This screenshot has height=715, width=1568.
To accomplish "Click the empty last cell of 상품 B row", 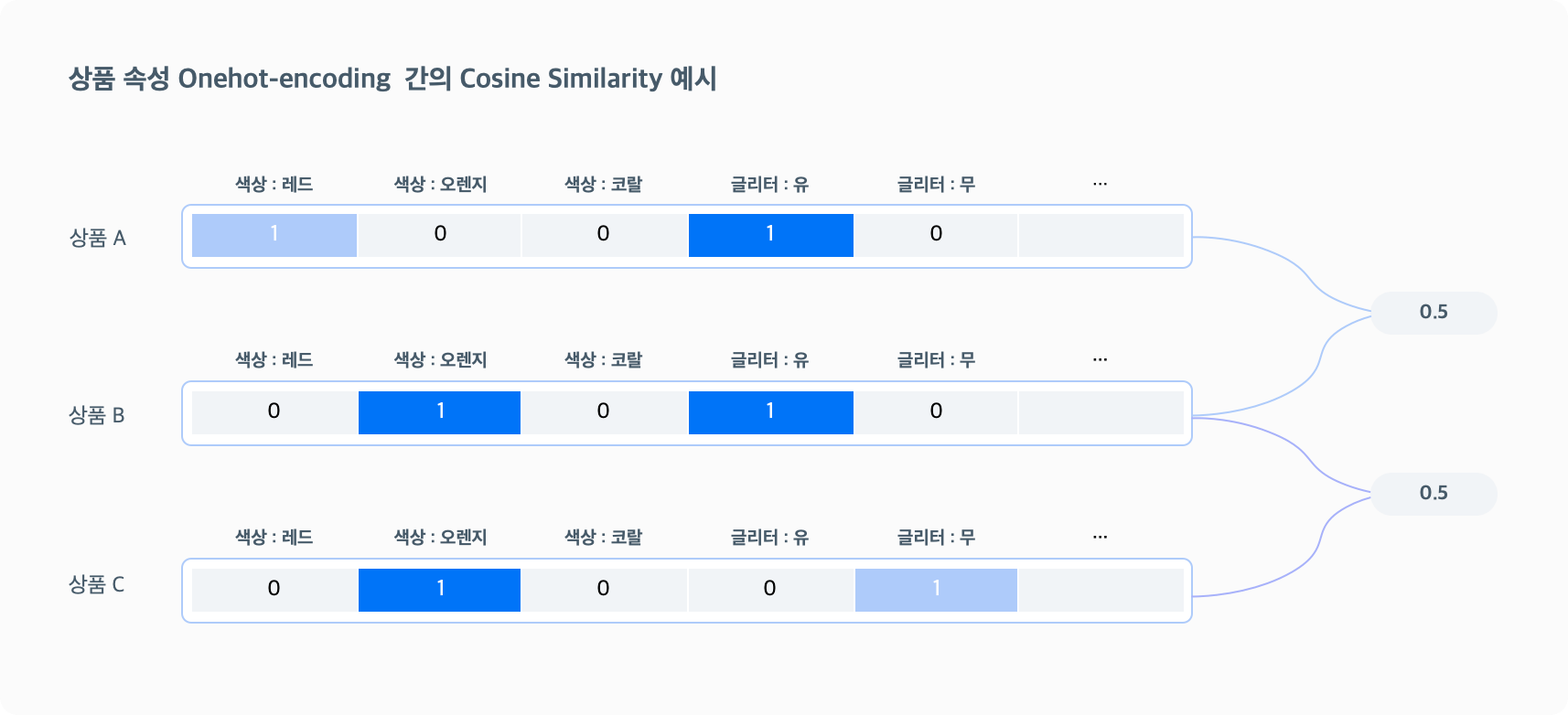I will pyautogui.click(x=1101, y=412).
